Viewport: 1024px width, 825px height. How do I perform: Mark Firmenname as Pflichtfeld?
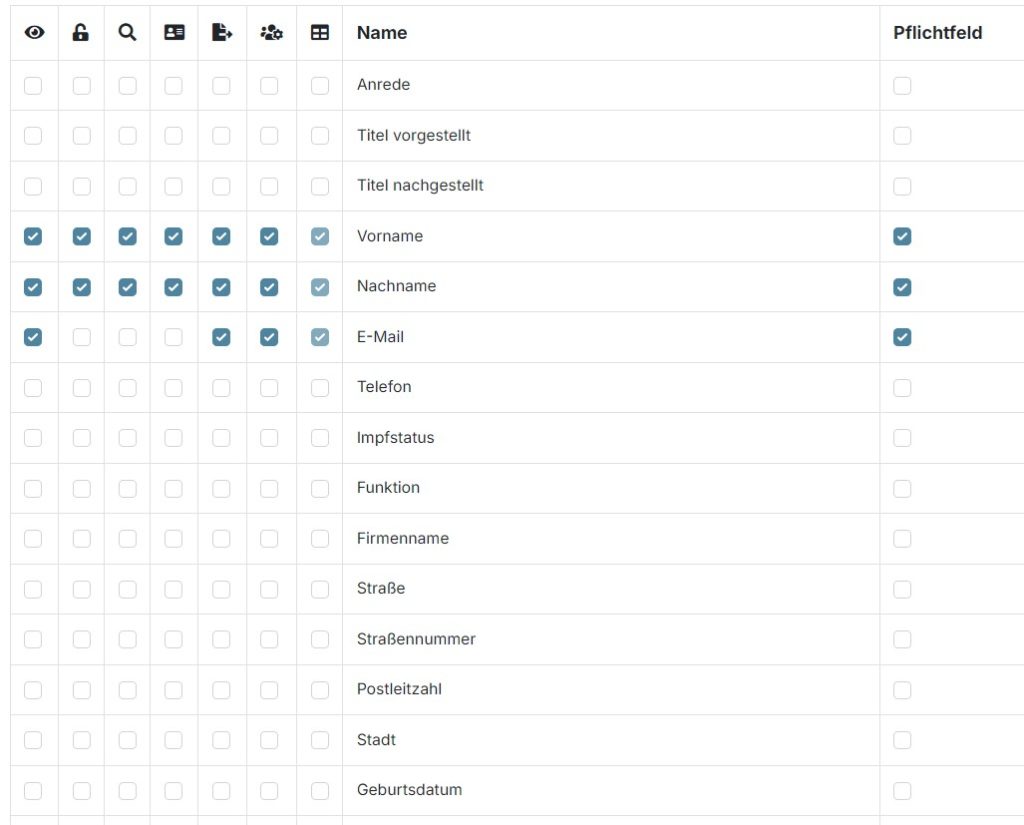(902, 539)
